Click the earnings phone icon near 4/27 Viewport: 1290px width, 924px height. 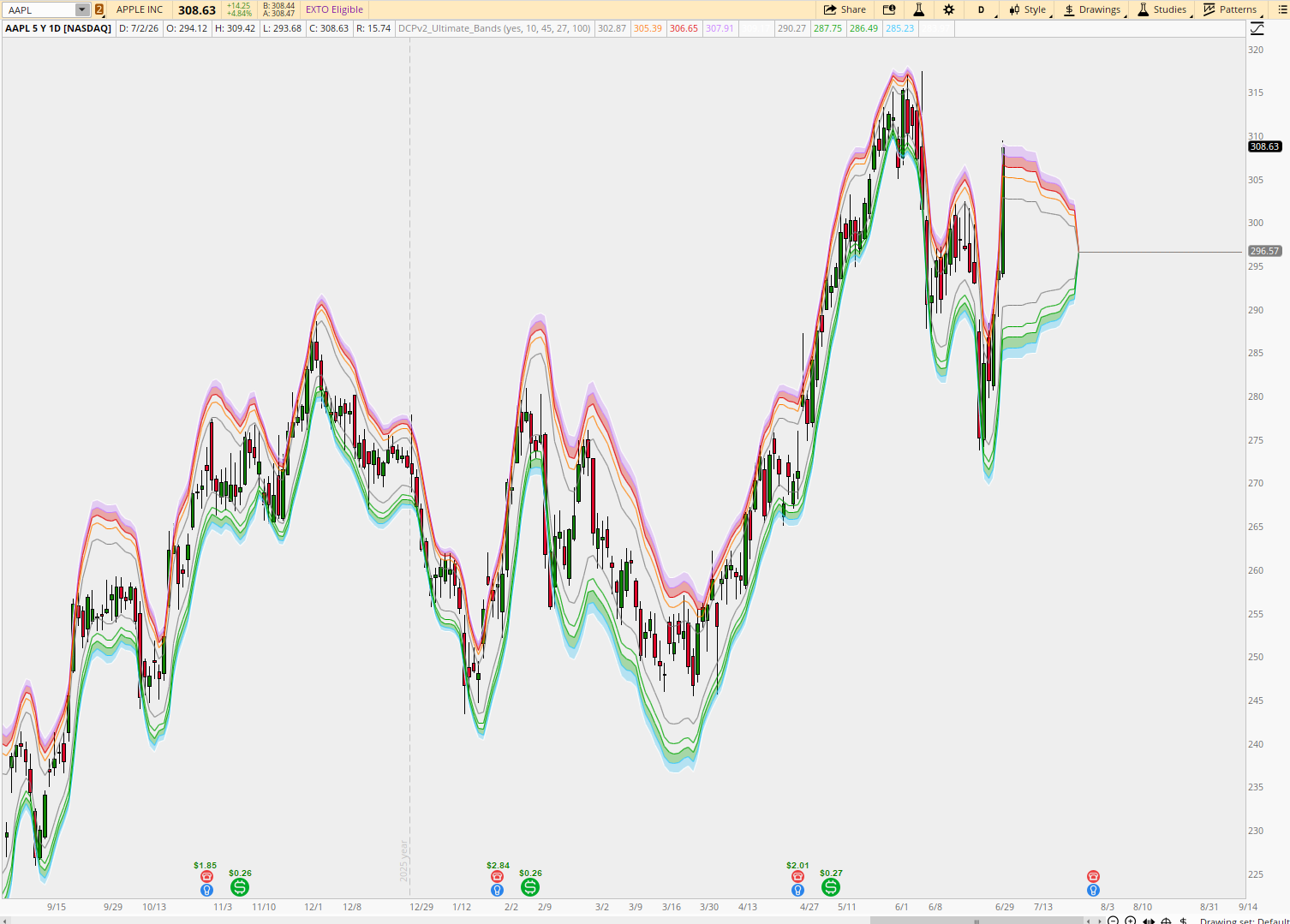(798, 876)
